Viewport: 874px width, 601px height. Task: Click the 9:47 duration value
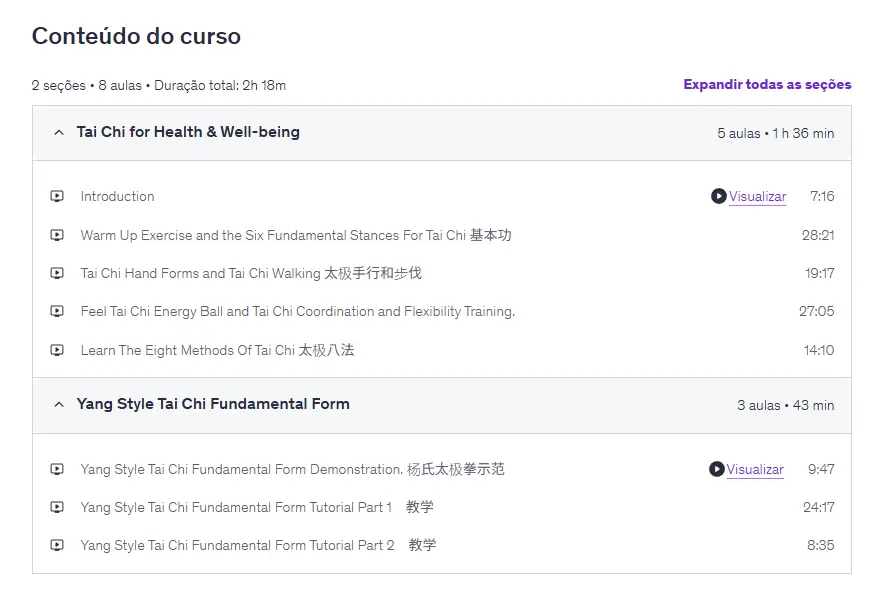click(821, 469)
